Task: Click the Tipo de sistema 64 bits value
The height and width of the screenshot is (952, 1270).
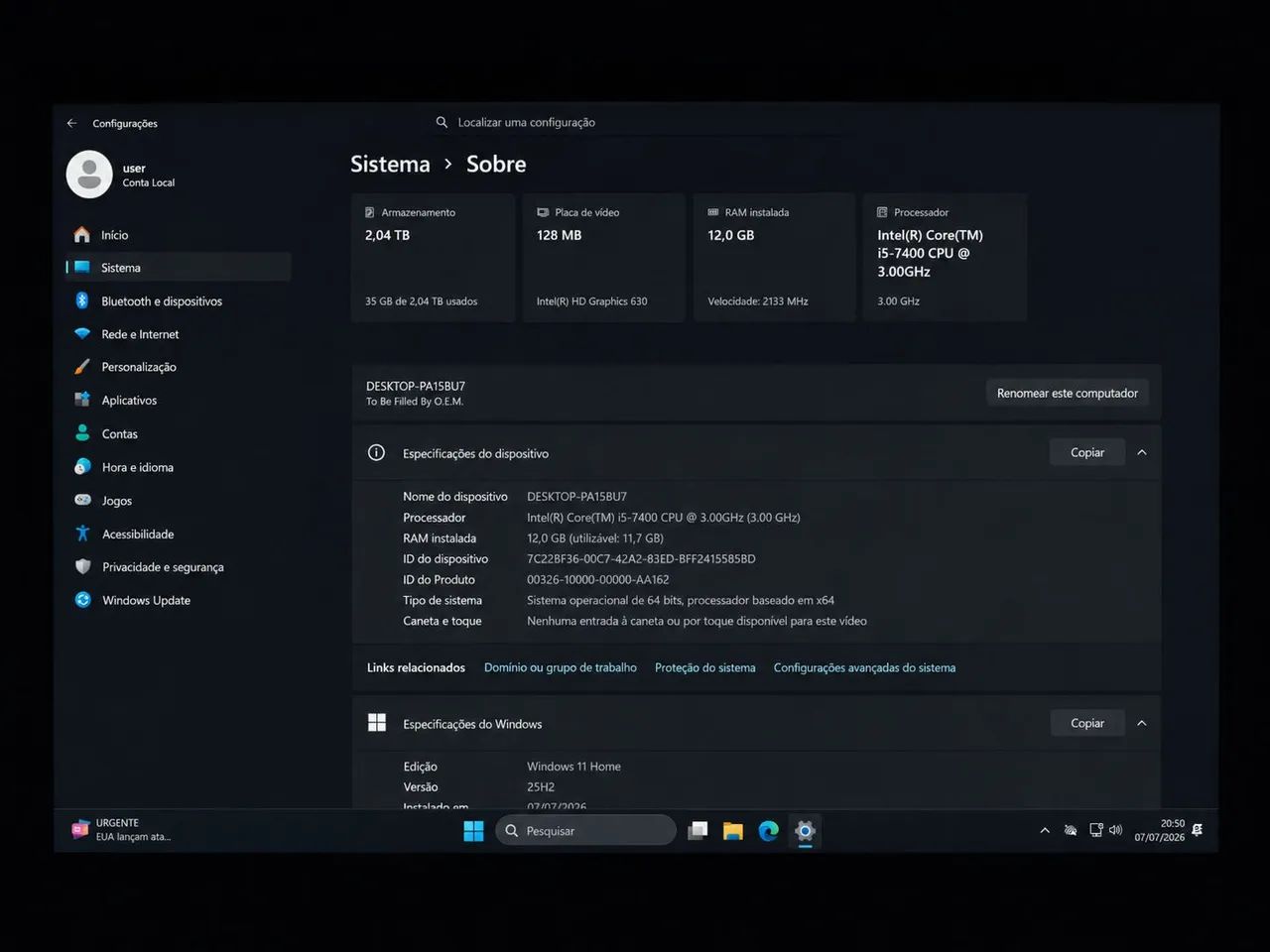Action: [681, 601]
